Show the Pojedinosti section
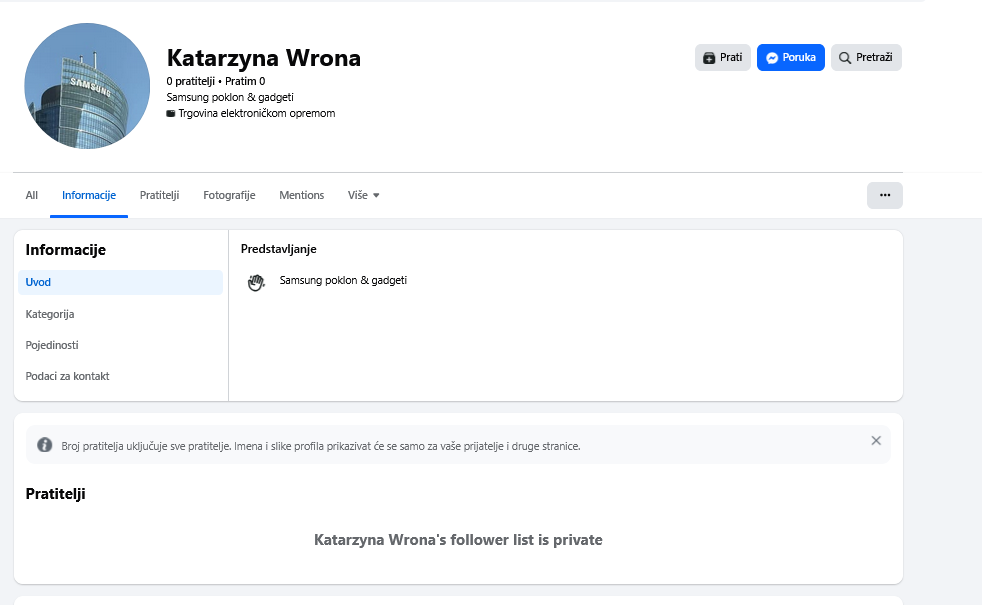Image resolution: width=982 pixels, height=605 pixels. pyautogui.click(x=52, y=345)
